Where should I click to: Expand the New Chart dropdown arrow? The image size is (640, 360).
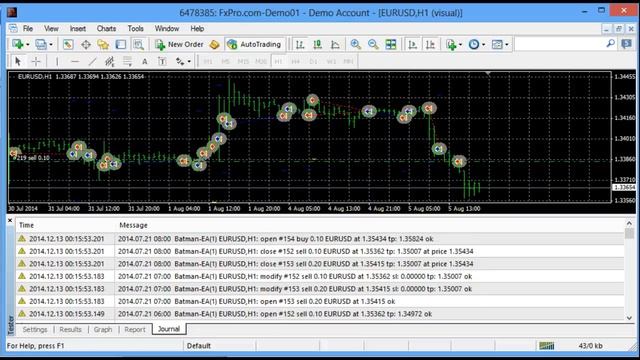click(x=28, y=44)
